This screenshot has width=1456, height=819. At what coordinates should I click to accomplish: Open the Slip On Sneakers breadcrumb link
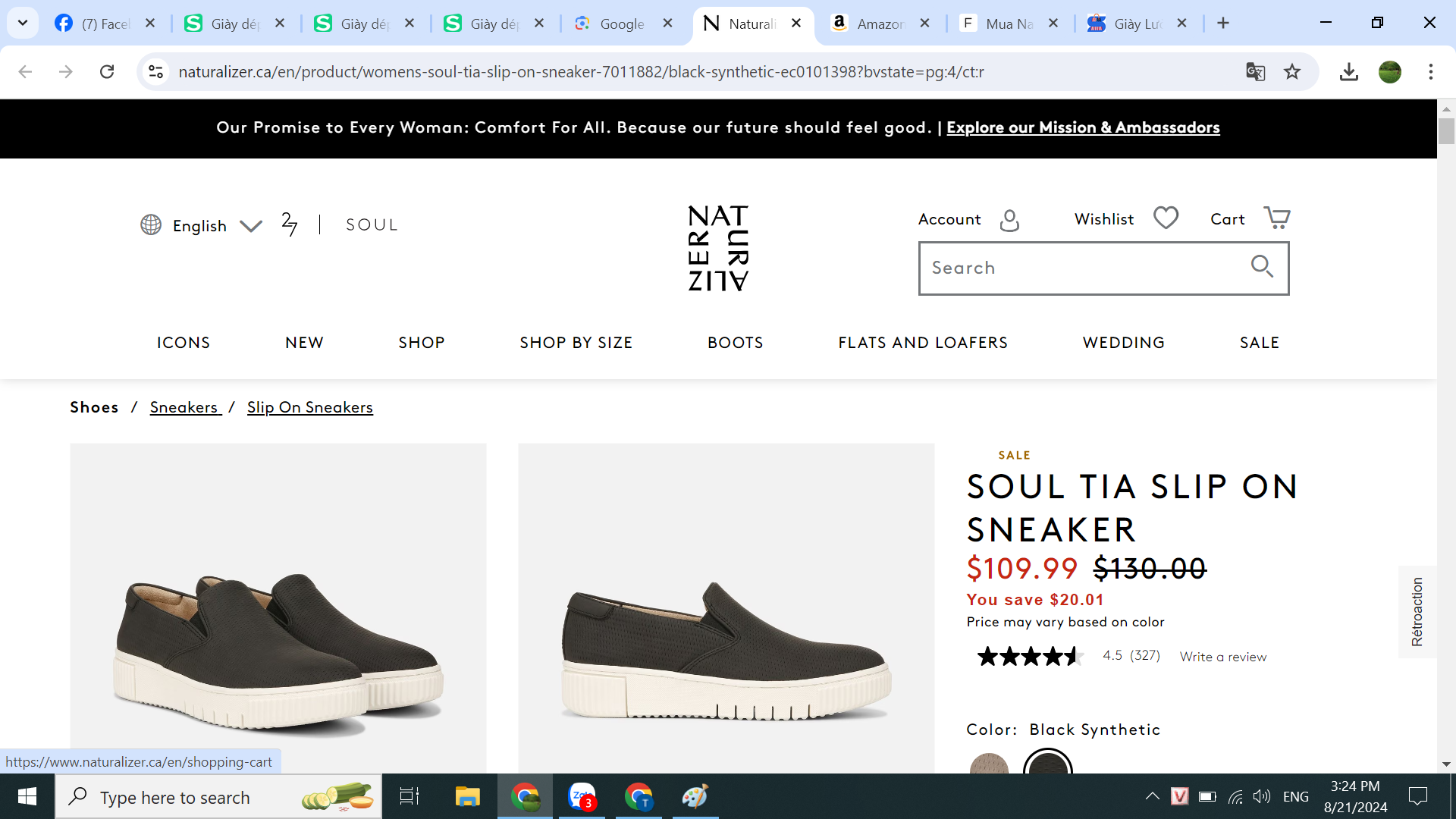pos(309,407)
